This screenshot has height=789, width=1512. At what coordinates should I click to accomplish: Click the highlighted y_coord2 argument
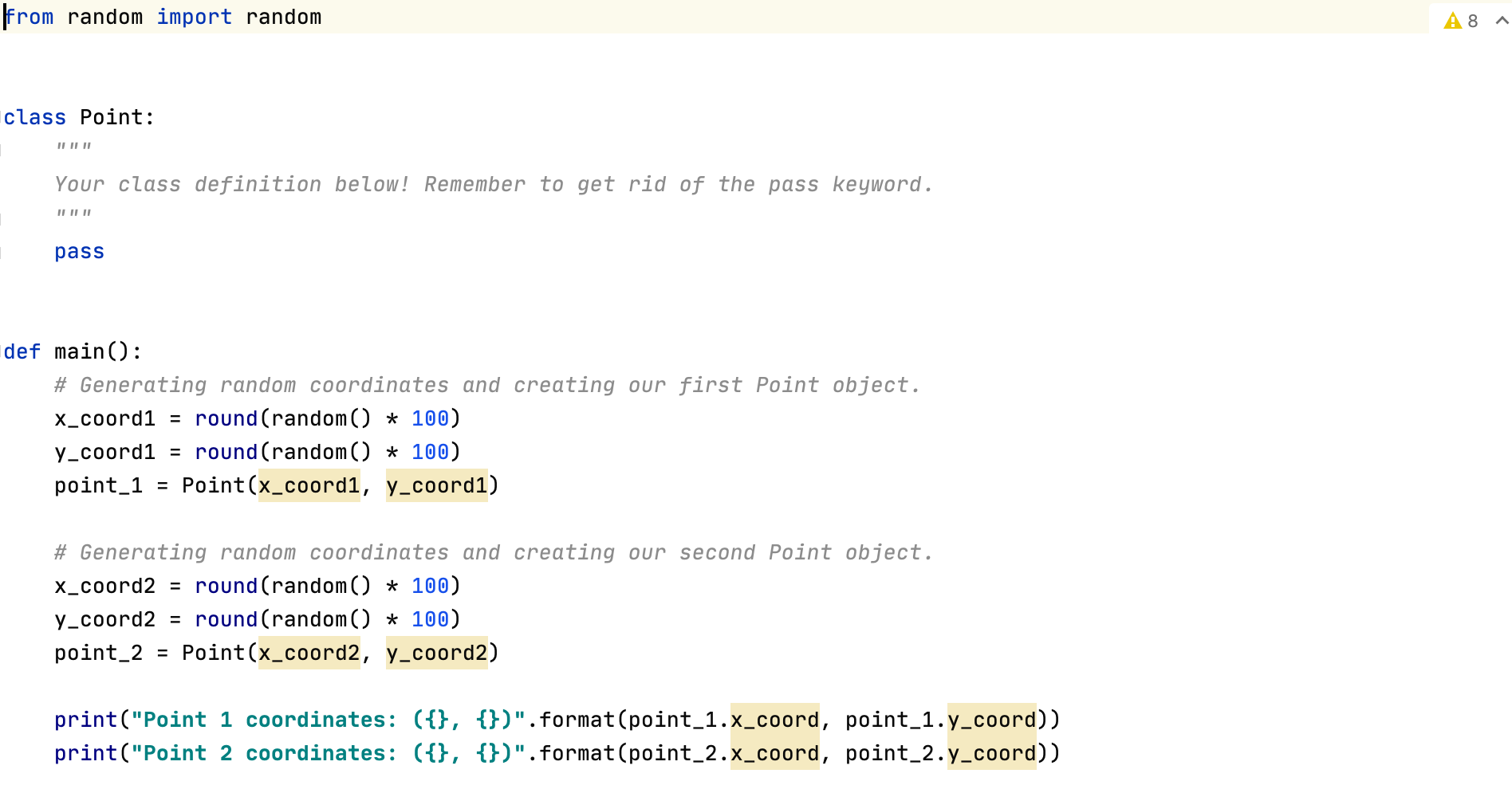point(435,653)
